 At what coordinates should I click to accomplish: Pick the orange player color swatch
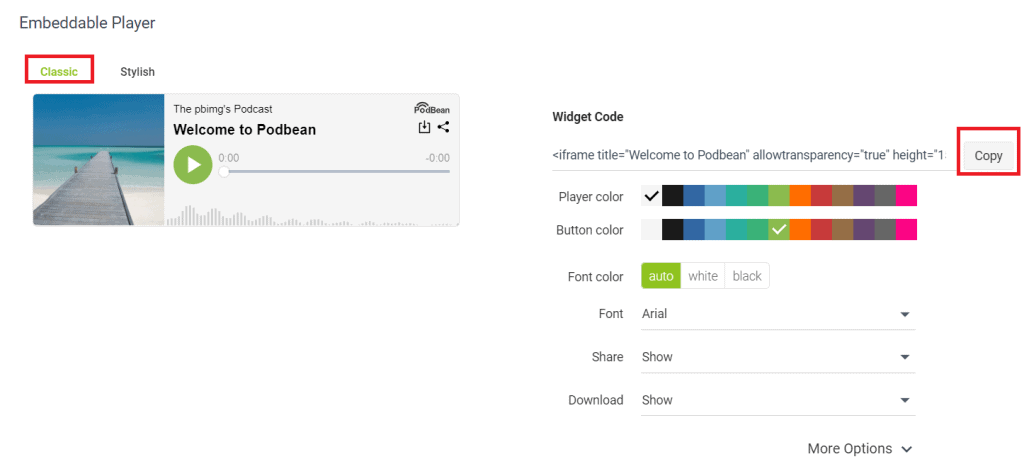click(x=800, y=195)
